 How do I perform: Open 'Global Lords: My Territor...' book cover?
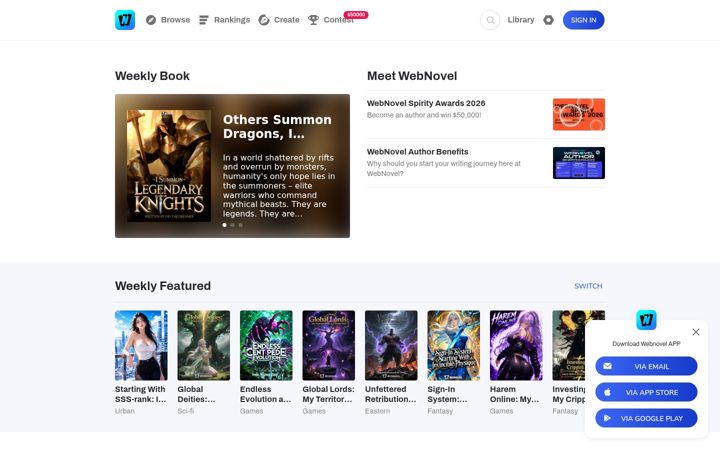coord(329,345)
